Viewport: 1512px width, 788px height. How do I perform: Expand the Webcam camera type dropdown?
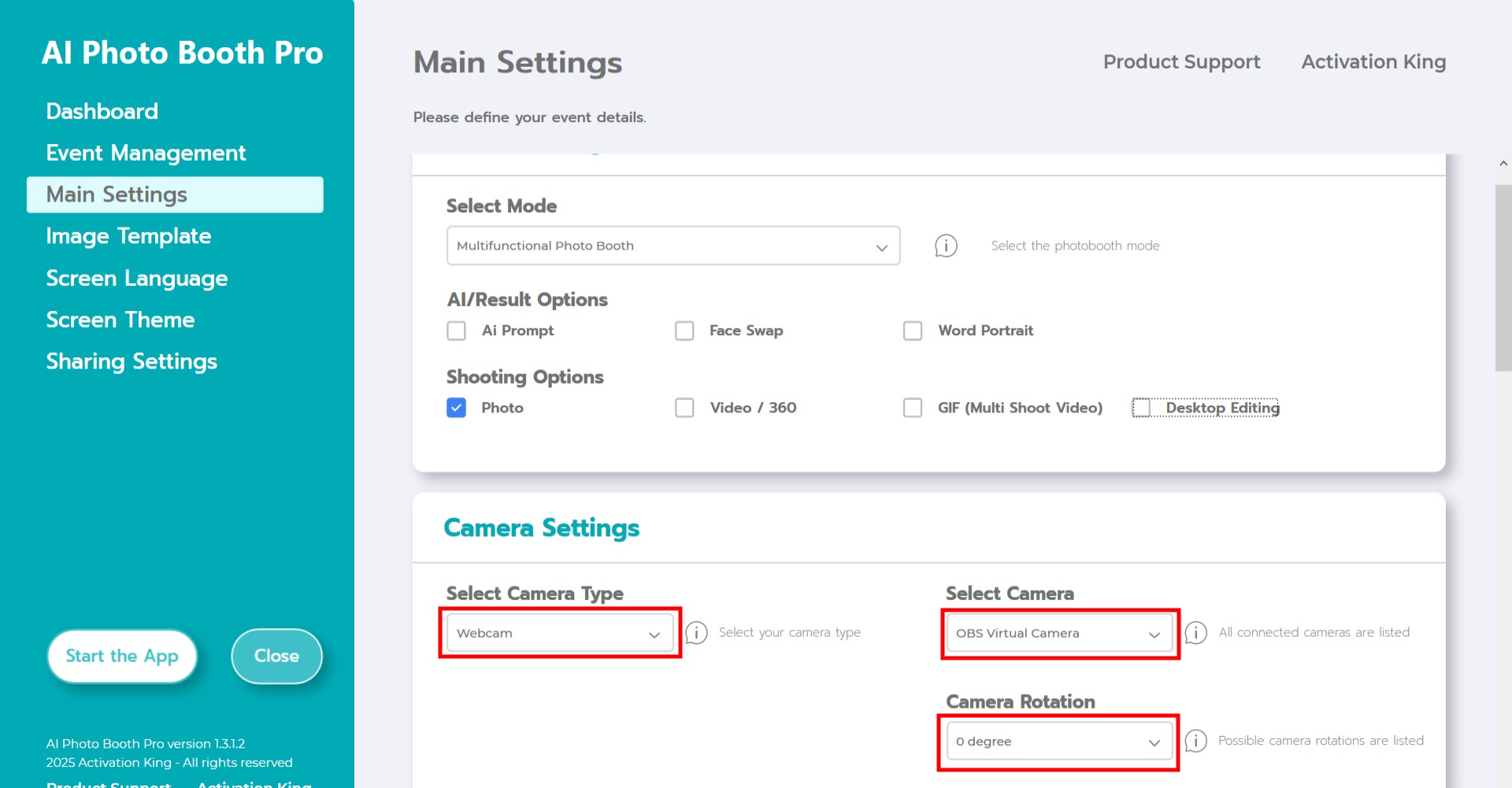pyautogui.click(x=559, y=633)
